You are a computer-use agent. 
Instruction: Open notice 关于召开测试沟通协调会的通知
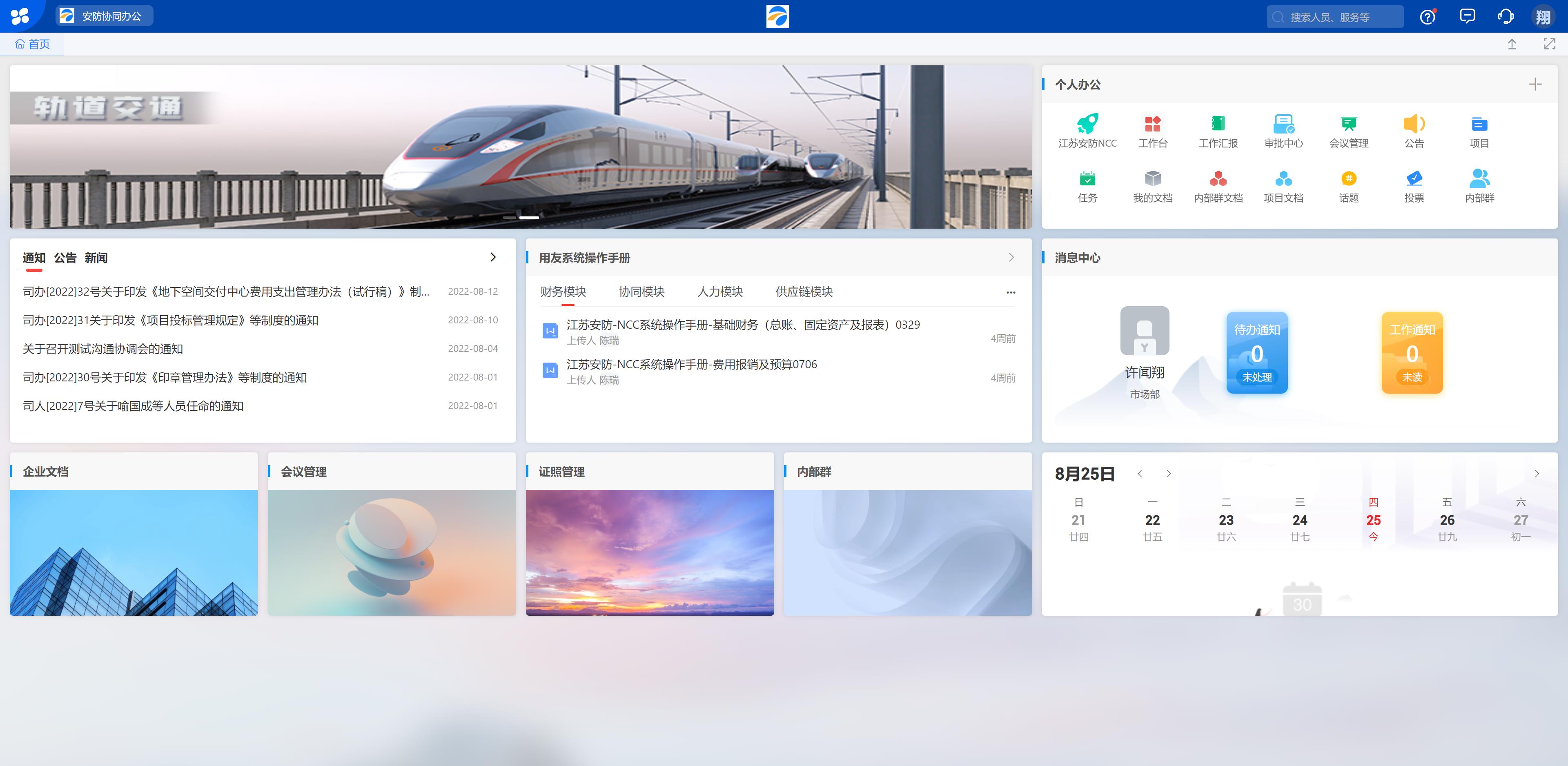point(103,349)
